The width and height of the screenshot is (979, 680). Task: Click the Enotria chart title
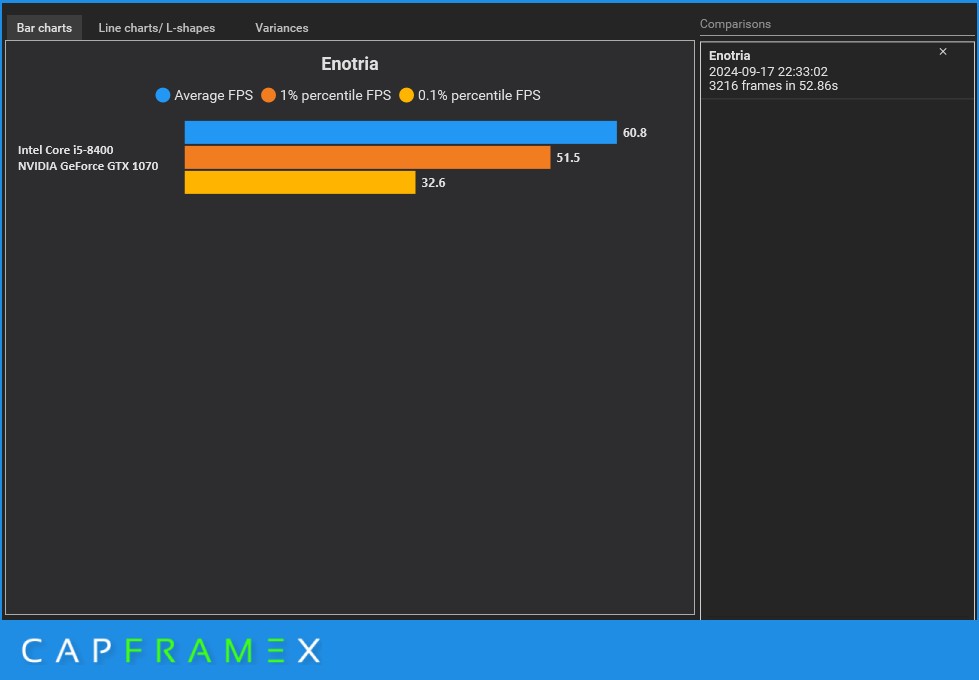coord(350,64)
